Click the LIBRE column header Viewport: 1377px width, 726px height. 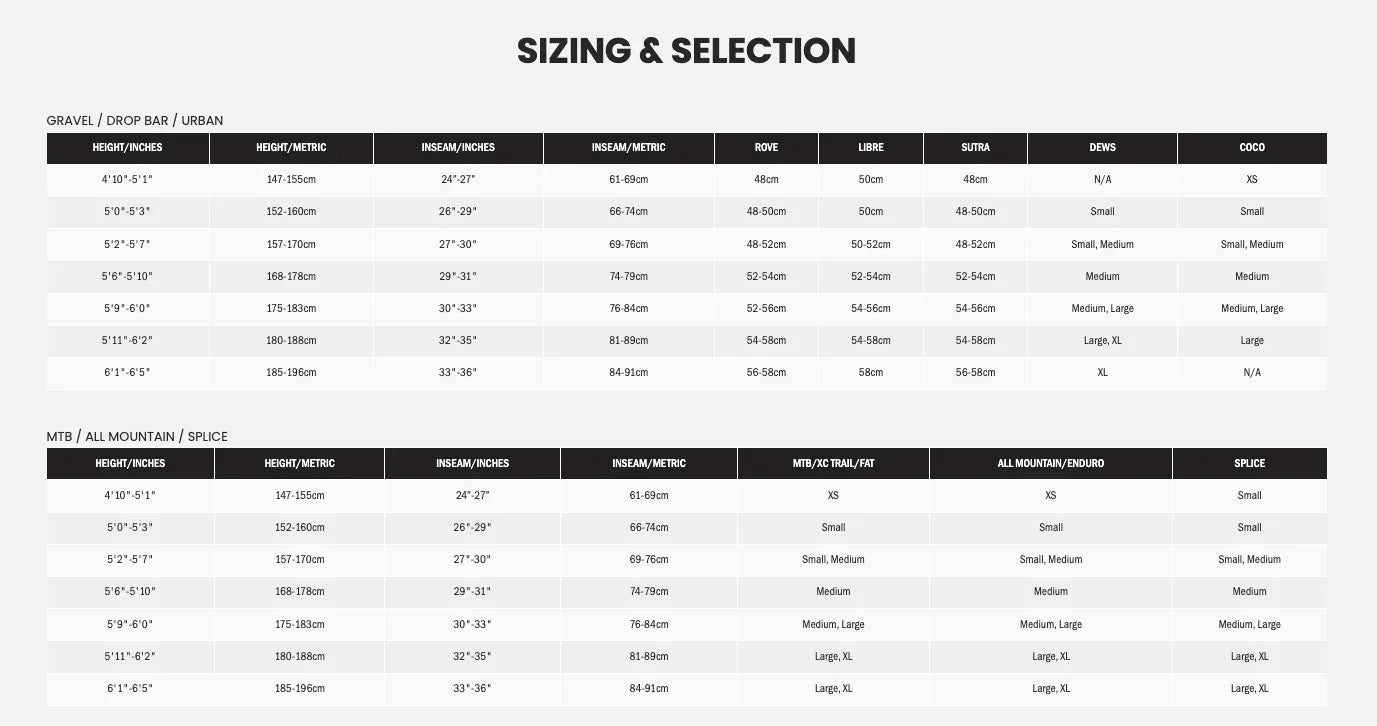click(871, 147)
